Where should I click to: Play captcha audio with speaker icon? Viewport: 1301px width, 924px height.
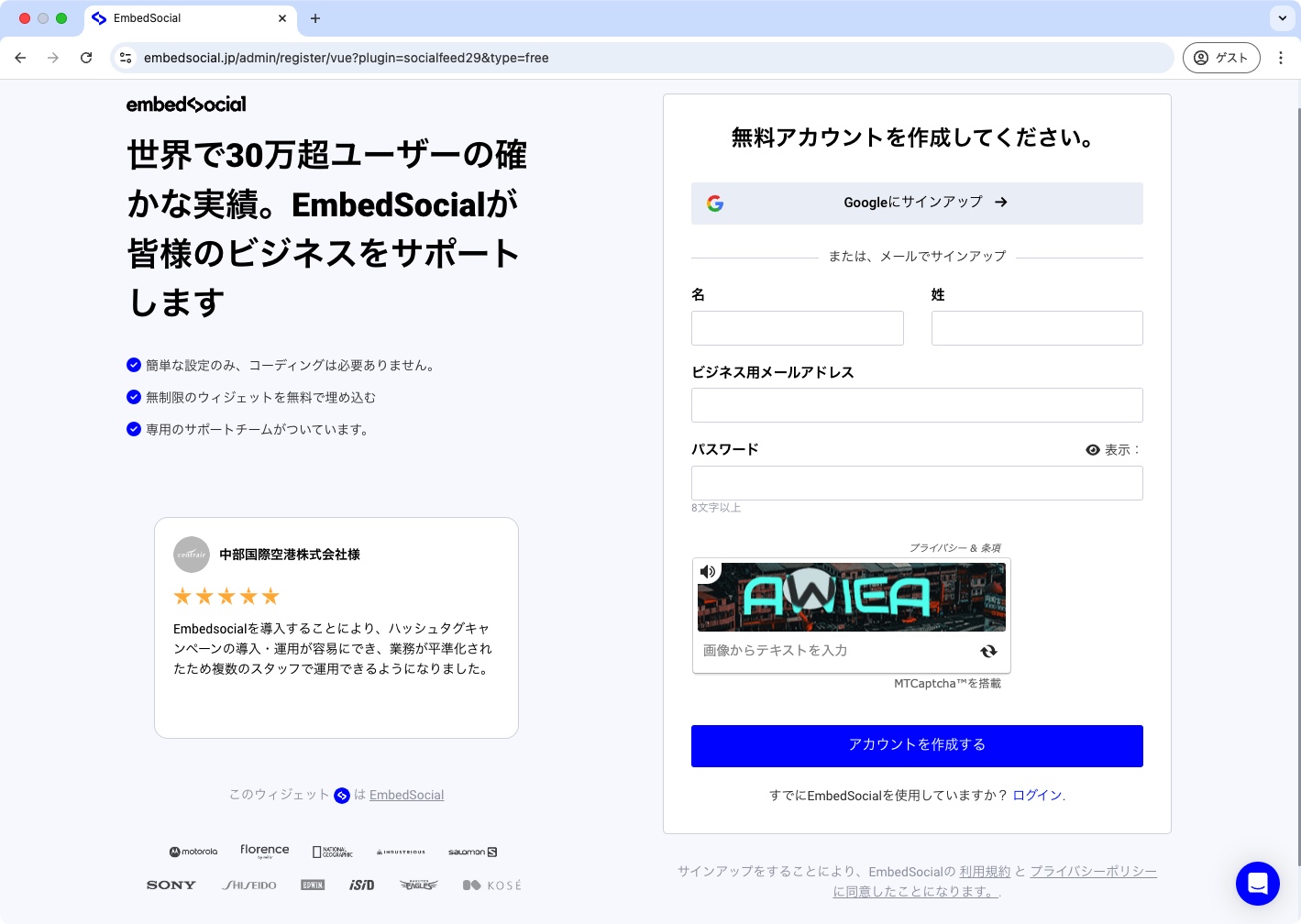(708, 572)
